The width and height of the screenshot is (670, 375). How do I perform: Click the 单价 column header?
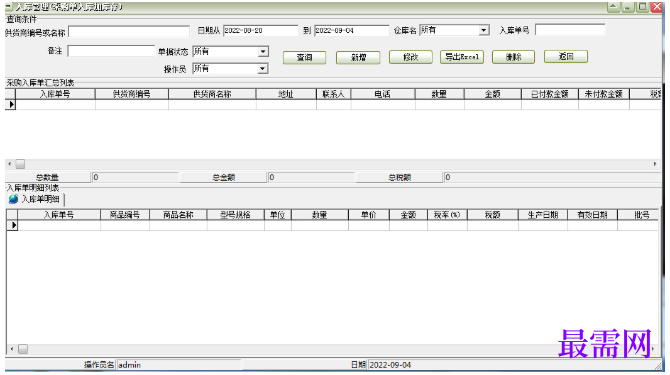368,215
